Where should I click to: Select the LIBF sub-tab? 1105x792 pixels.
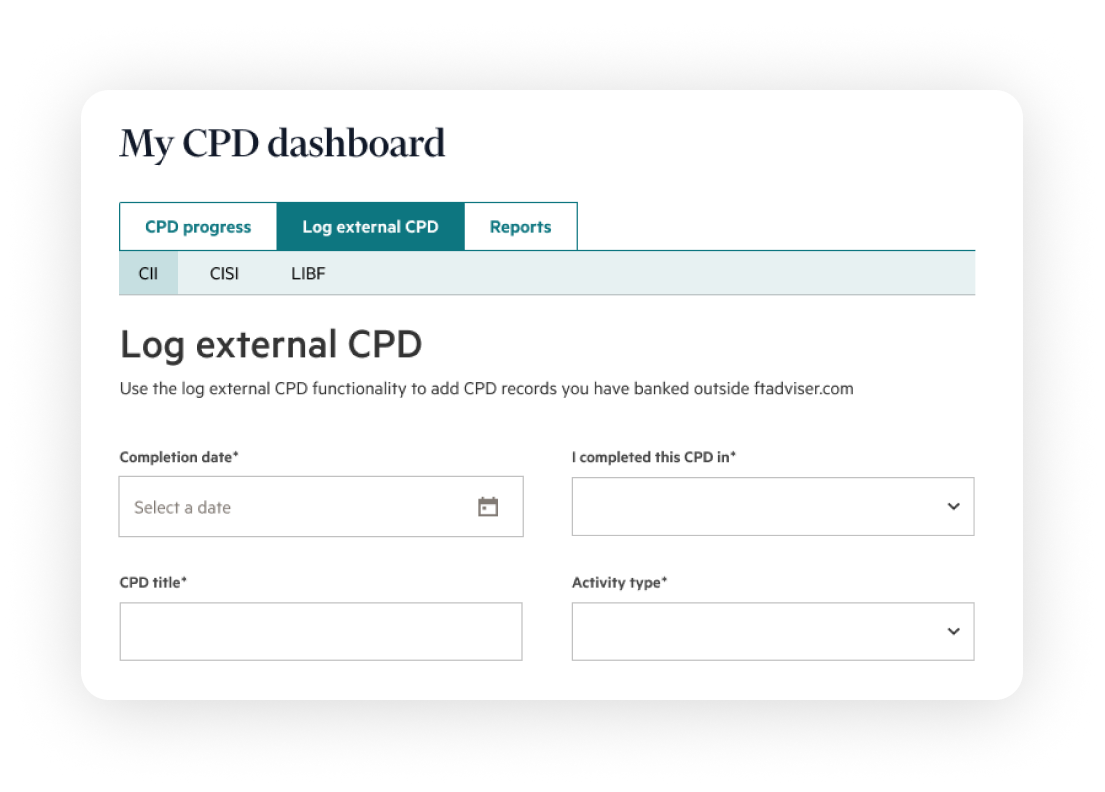pos(308,273)
